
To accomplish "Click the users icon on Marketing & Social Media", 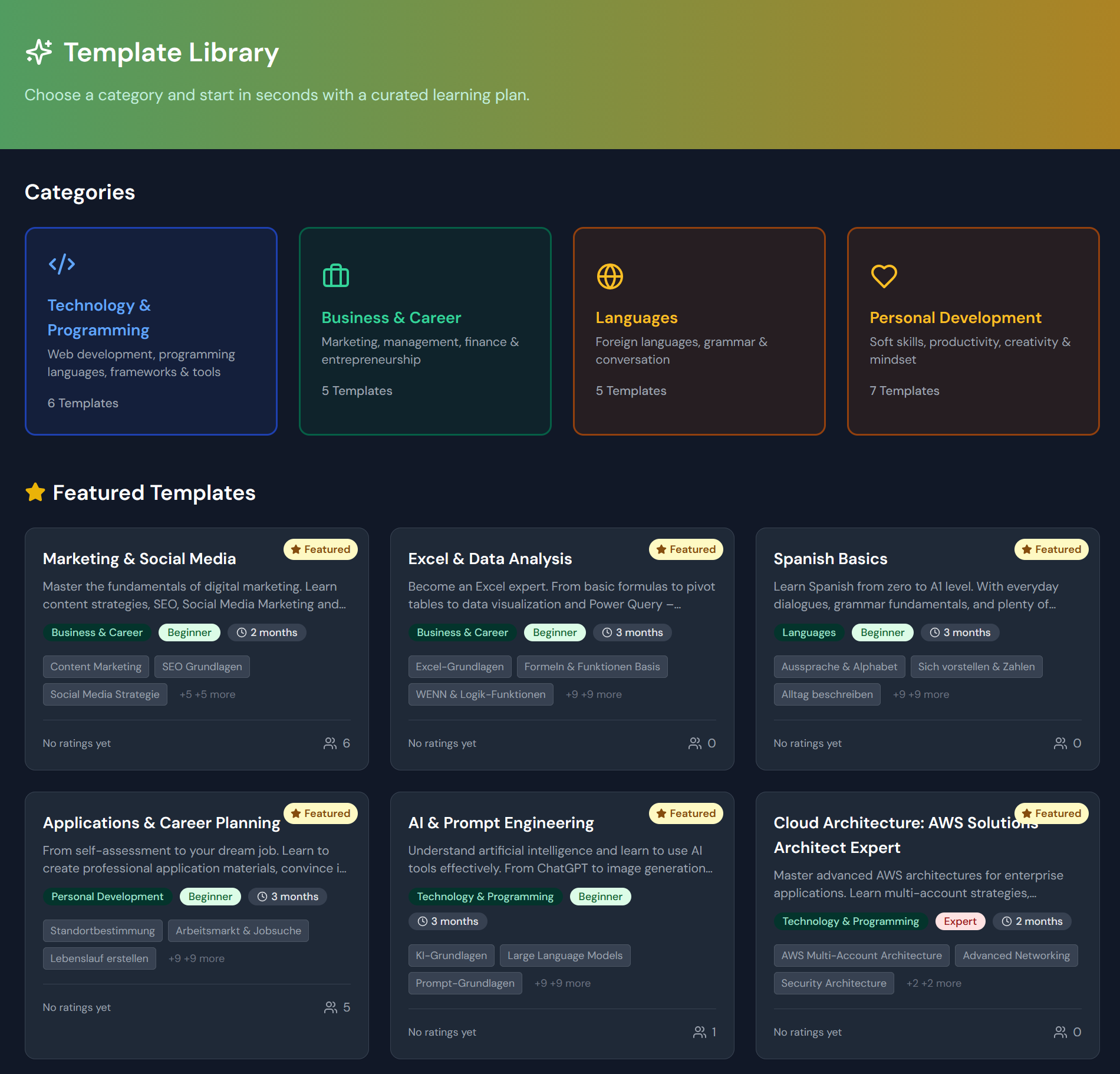I will tap(330, 743).
